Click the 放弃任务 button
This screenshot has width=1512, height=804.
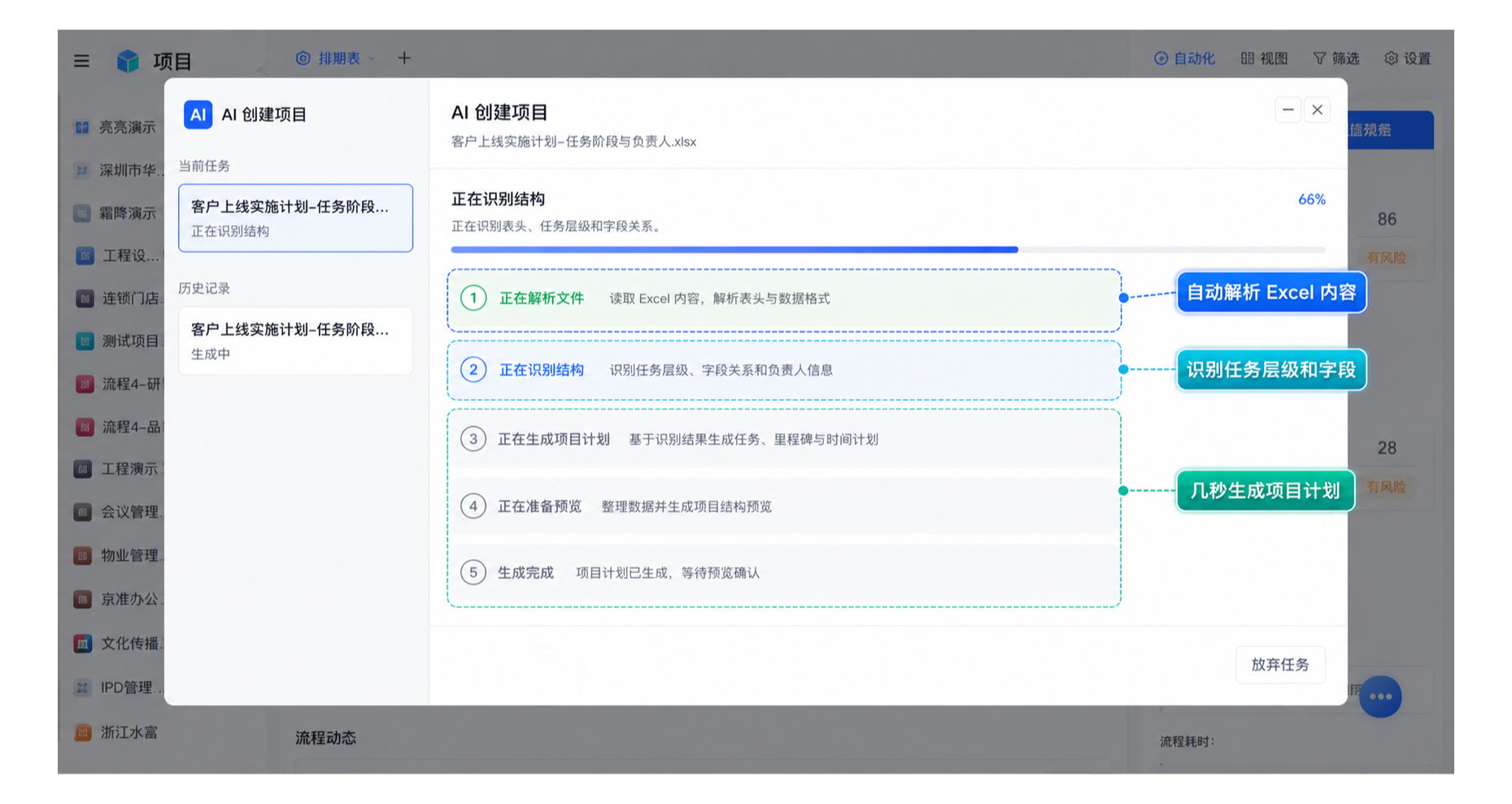point(1280,665)
